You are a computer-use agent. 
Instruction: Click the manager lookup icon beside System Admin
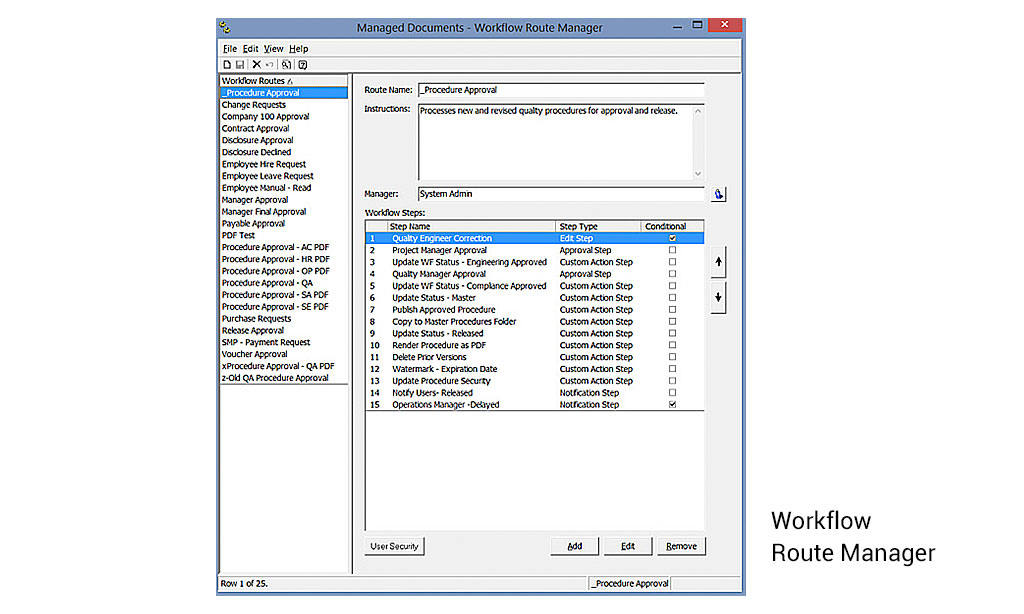[718, 194]
